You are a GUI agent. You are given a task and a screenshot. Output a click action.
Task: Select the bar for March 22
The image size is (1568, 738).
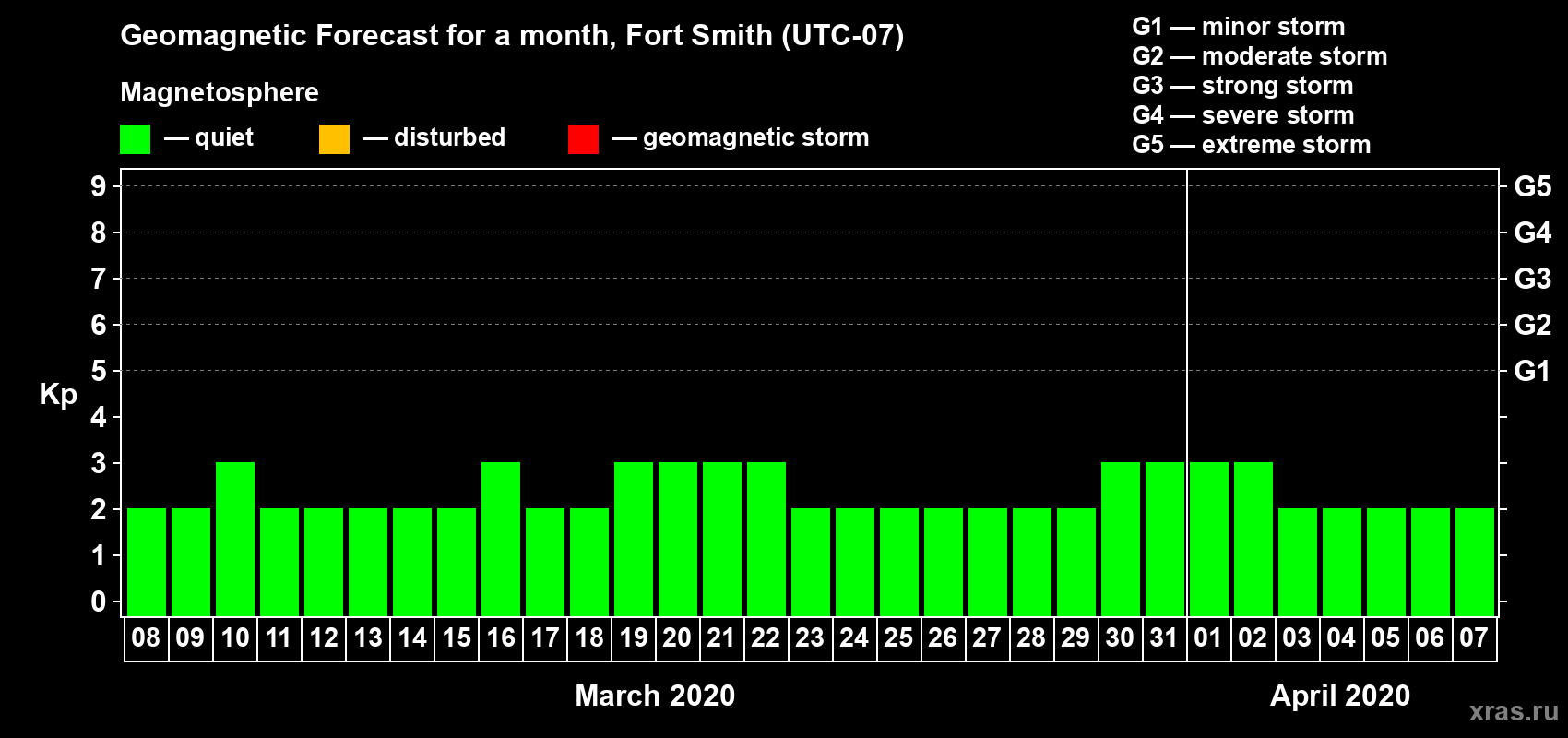click(766, 539)
